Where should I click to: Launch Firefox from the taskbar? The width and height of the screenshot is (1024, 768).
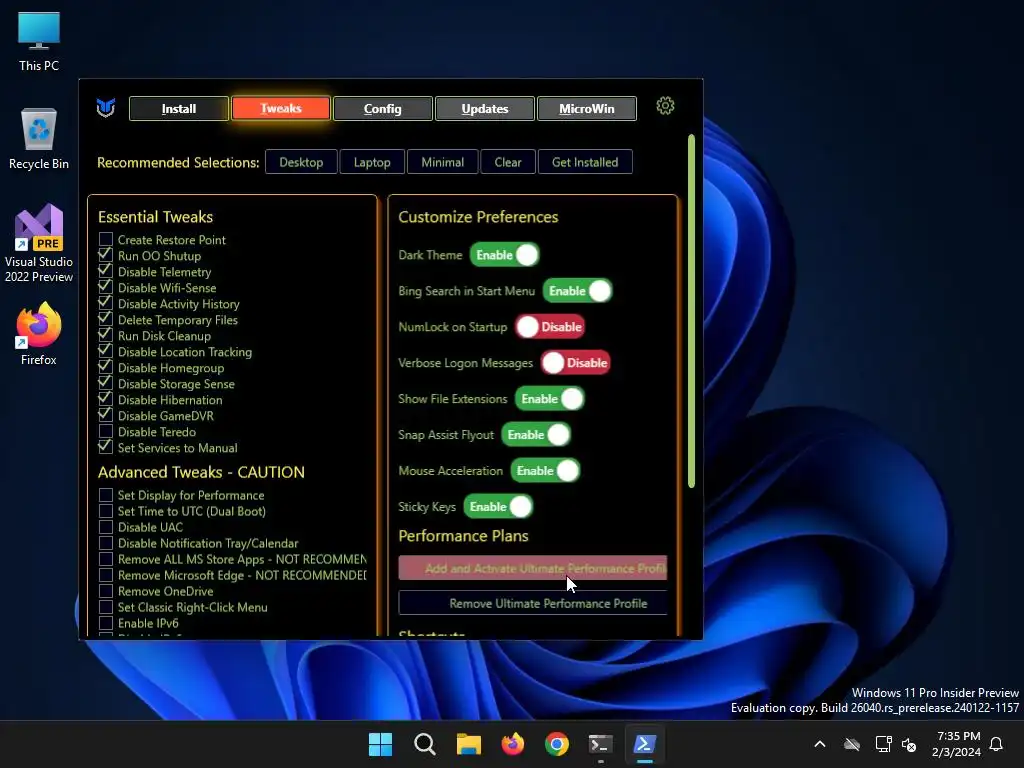click(x=513, y=744)
